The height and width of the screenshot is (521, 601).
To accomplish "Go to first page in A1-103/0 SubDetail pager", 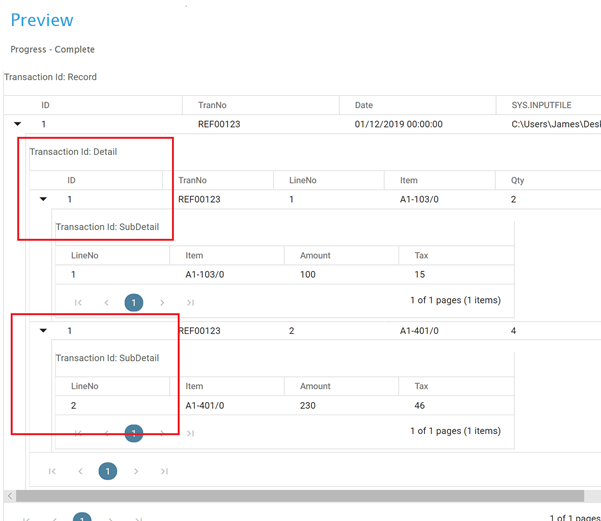I will coord(78,302).
